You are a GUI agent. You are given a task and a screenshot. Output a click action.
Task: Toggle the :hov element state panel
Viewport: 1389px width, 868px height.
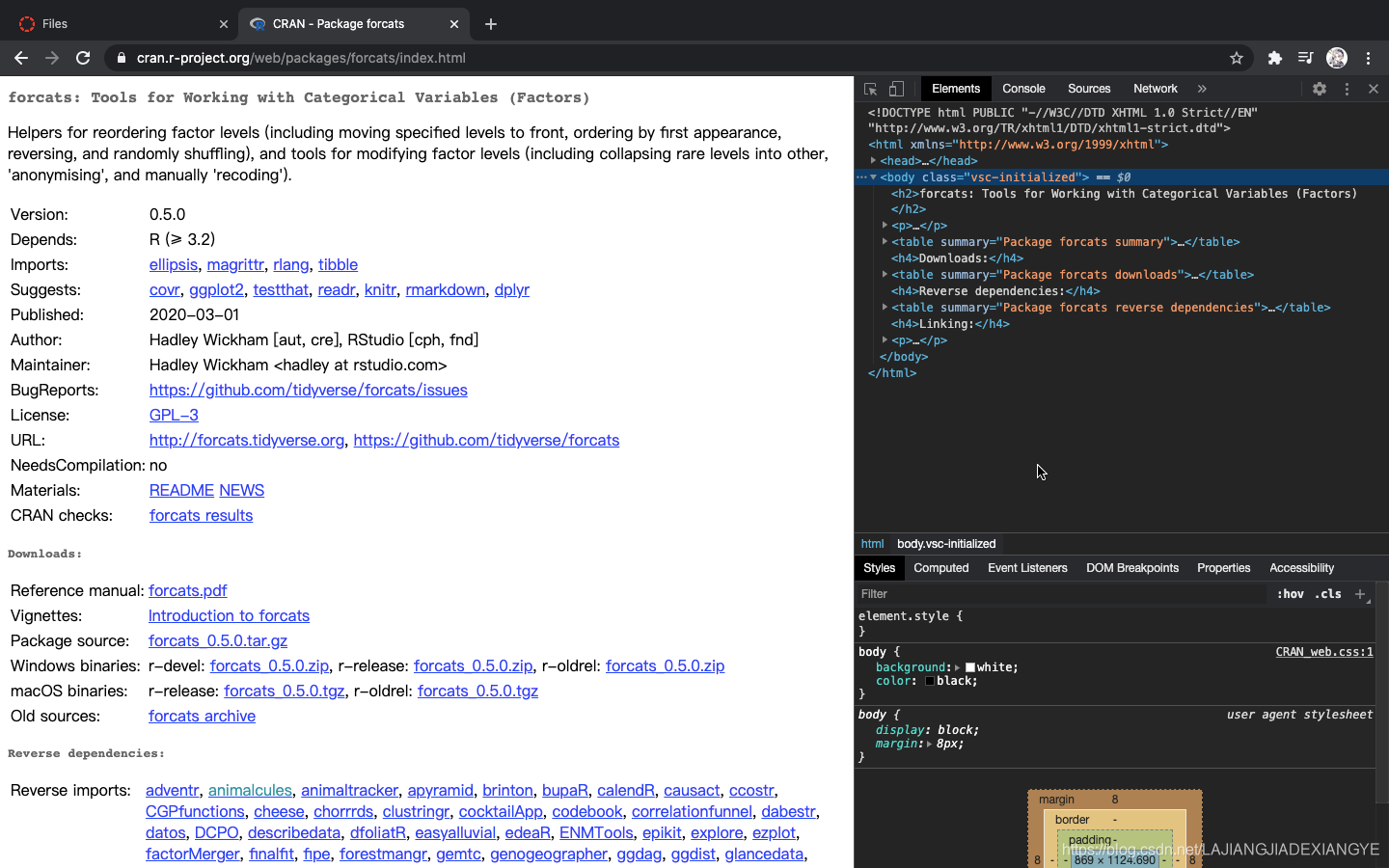coord(1290,594)
